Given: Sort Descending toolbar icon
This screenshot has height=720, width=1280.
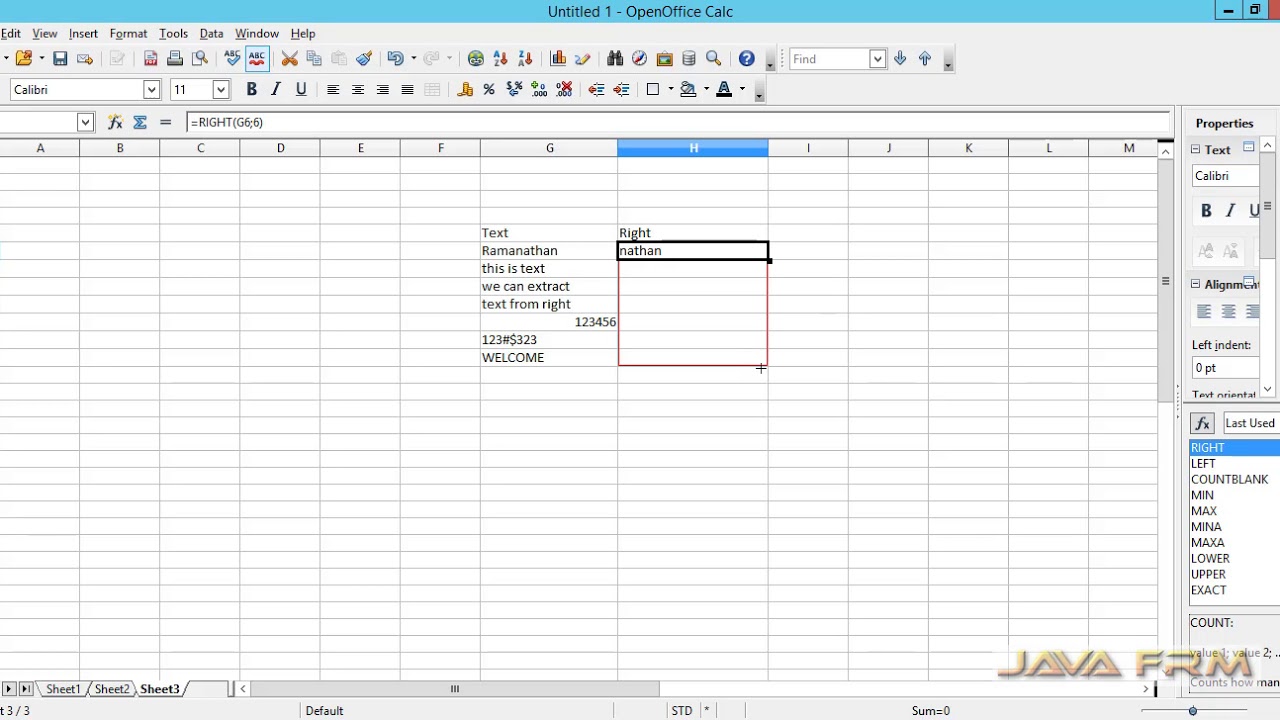Looking at the screenshot, I should (526, 59).
